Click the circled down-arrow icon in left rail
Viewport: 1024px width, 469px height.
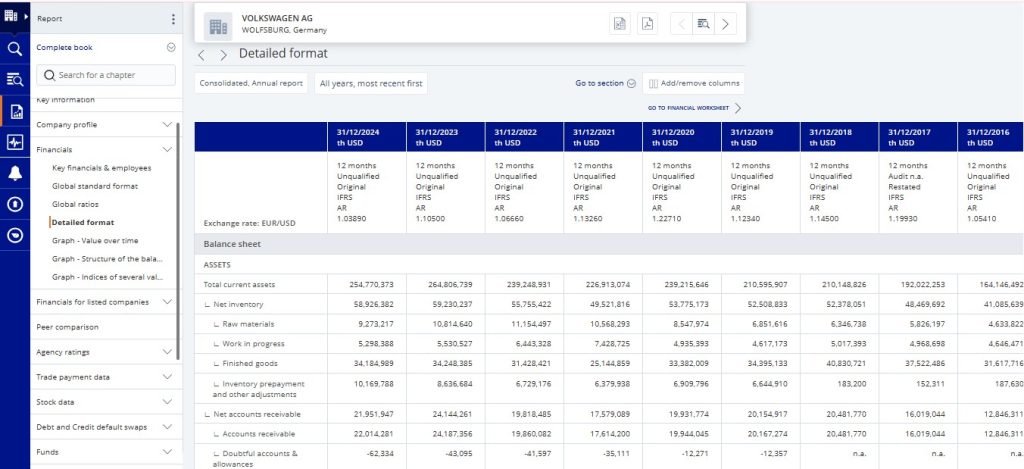click(x=14, y=235)
